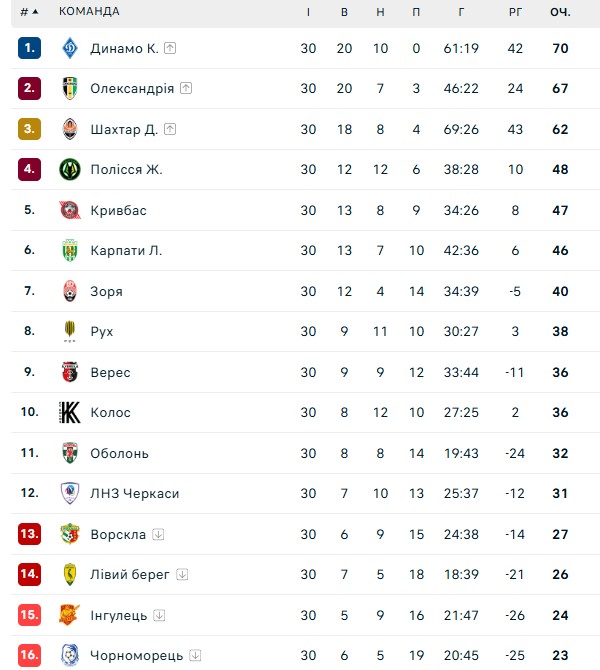The height and width of the screenshot is (670, 600).
Task: Open the ЛНЗ Черкаси team page
Action: pyautogui.click(x=135, y=494)
